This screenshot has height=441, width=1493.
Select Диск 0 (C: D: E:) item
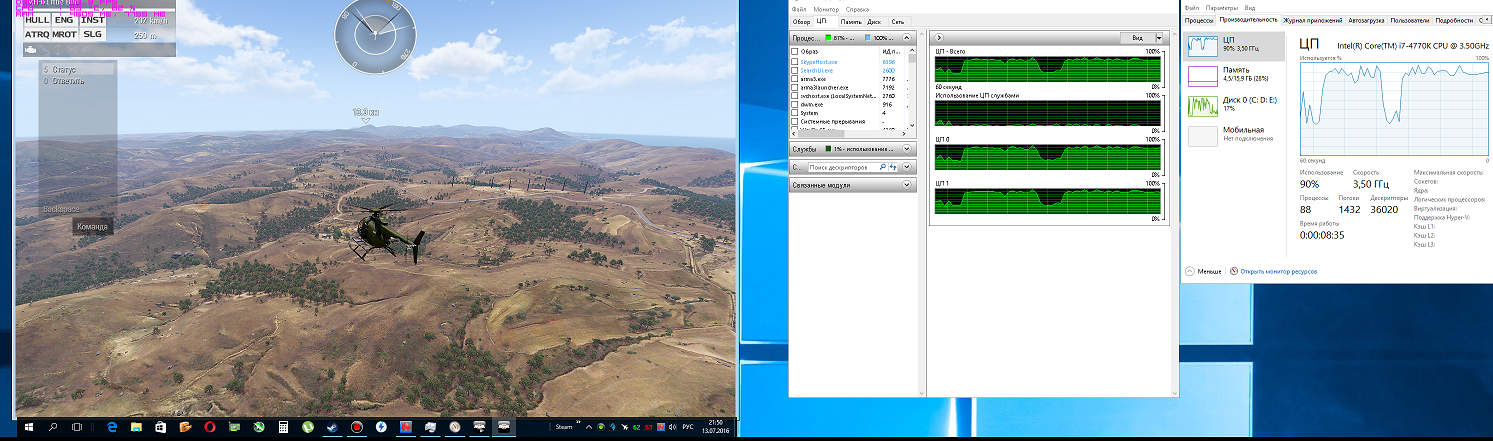[x=1235, y=106]
